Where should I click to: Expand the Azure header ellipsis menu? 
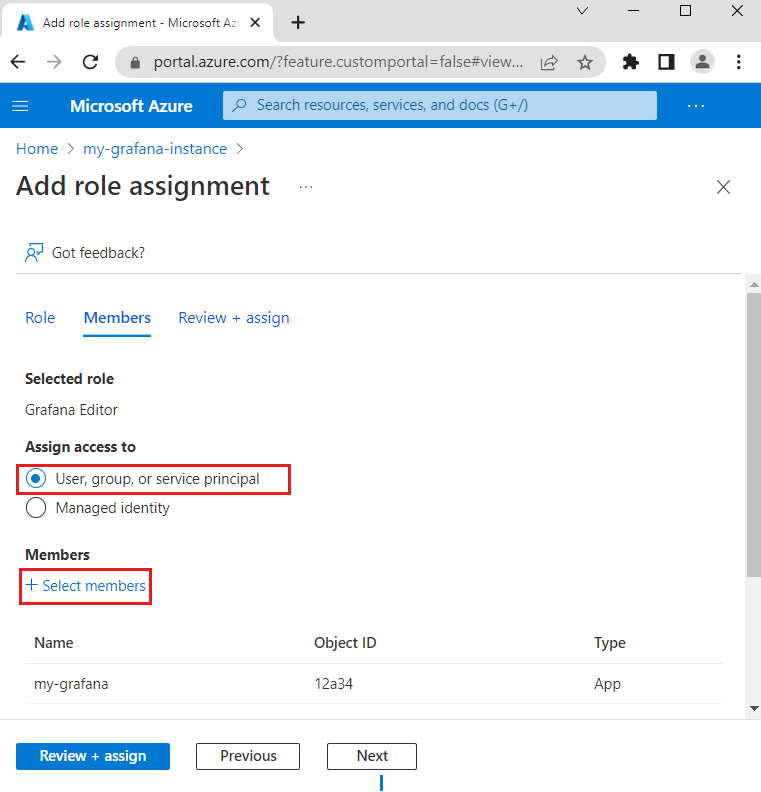[x=696, y=106]
